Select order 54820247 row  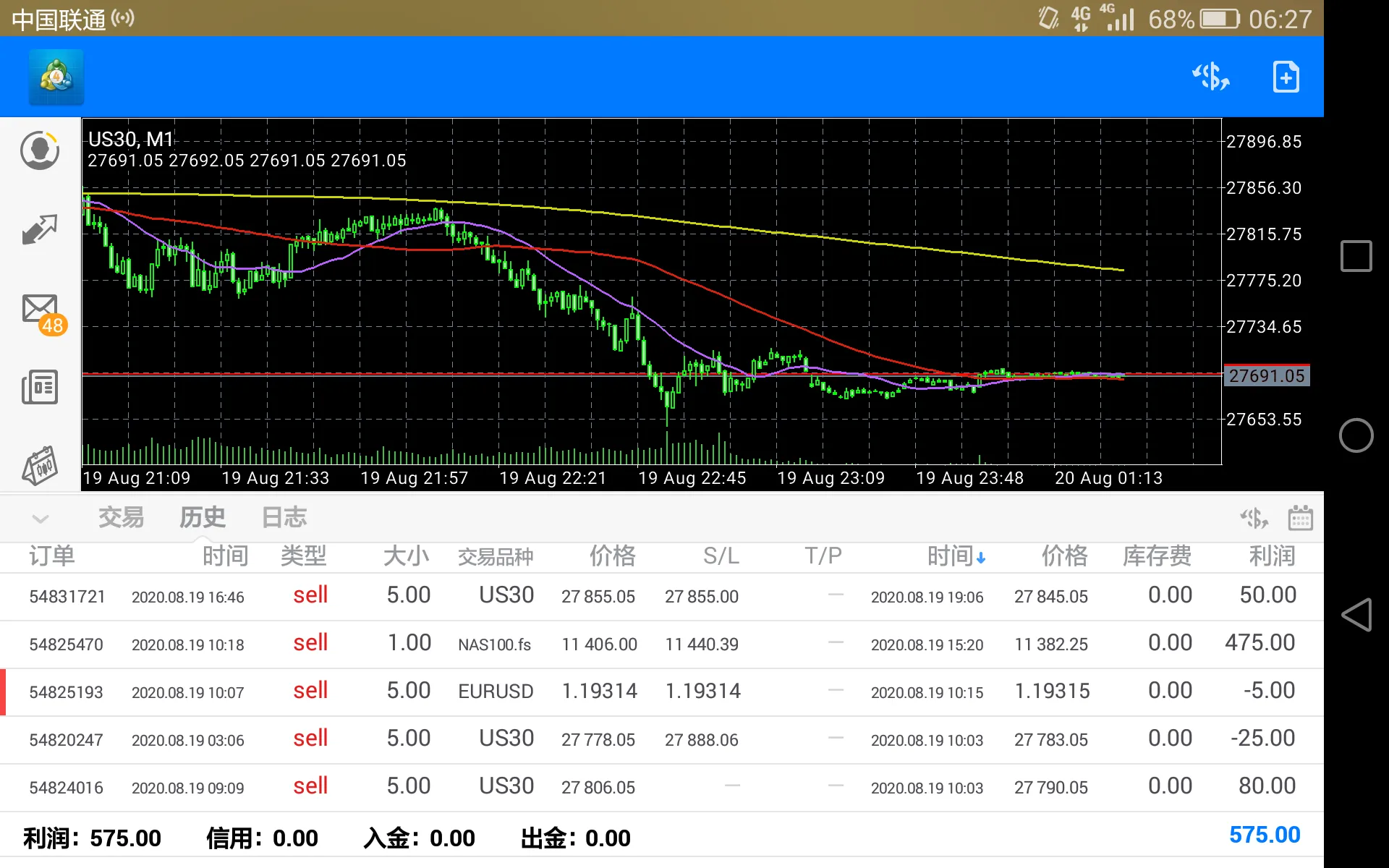[662, 739]
